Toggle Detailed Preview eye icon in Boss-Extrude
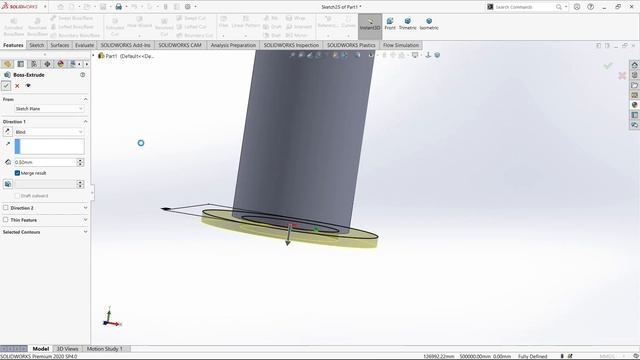 pyautogui.click(x=28, y=86)
